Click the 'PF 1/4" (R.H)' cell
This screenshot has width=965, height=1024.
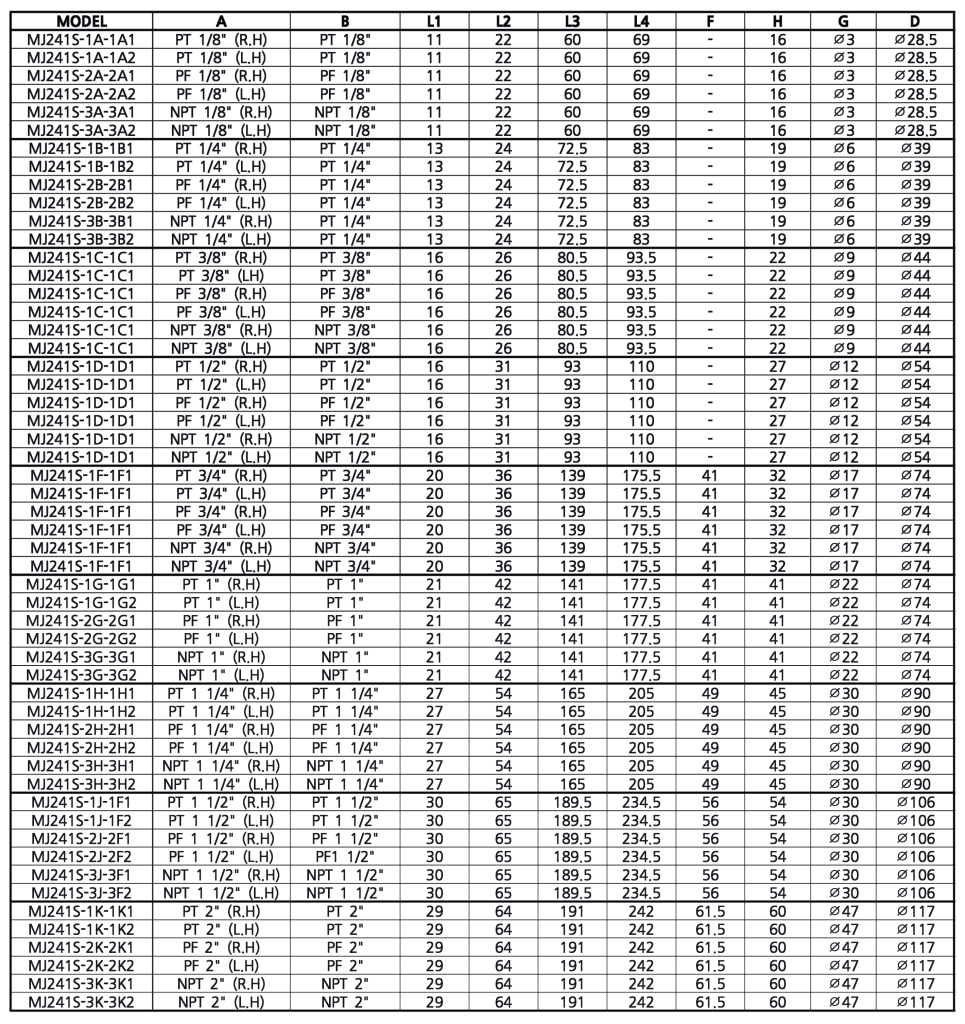[221, 185]
